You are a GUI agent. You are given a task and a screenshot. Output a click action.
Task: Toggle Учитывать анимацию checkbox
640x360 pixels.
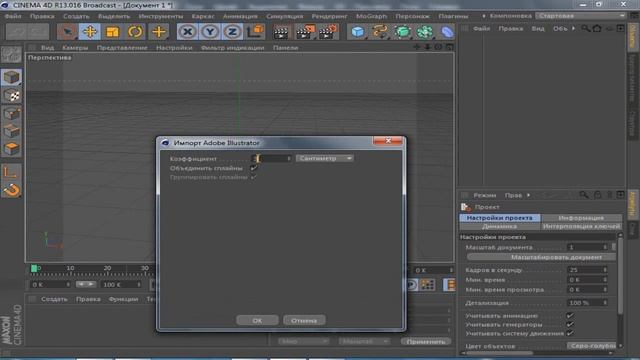pos(570,316)
